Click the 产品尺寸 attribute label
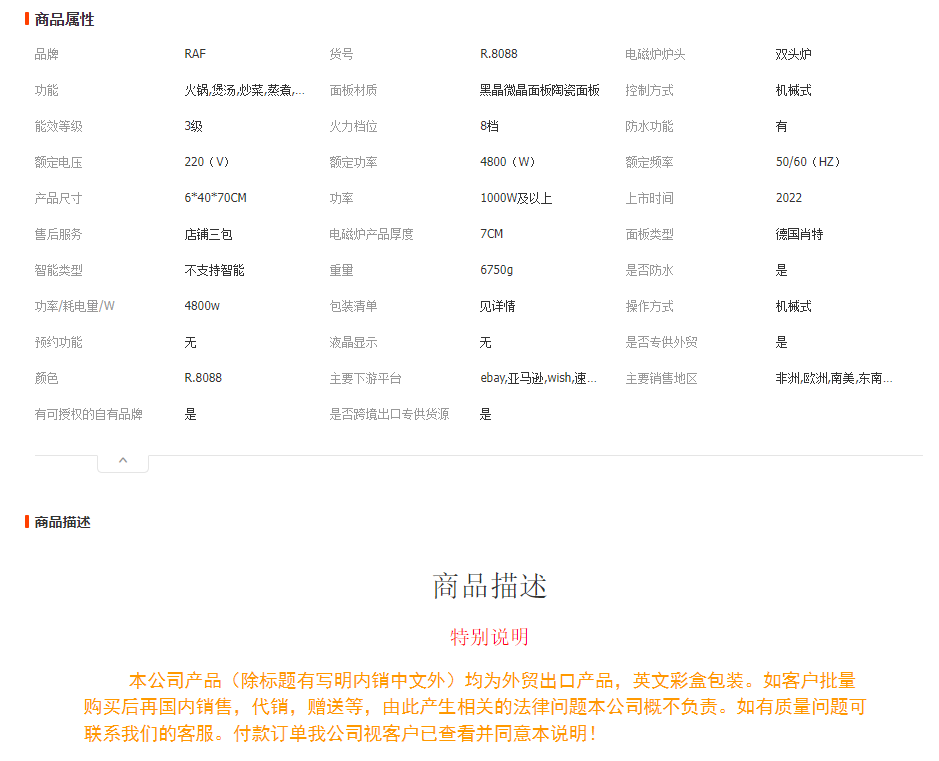 click(59, 198)
